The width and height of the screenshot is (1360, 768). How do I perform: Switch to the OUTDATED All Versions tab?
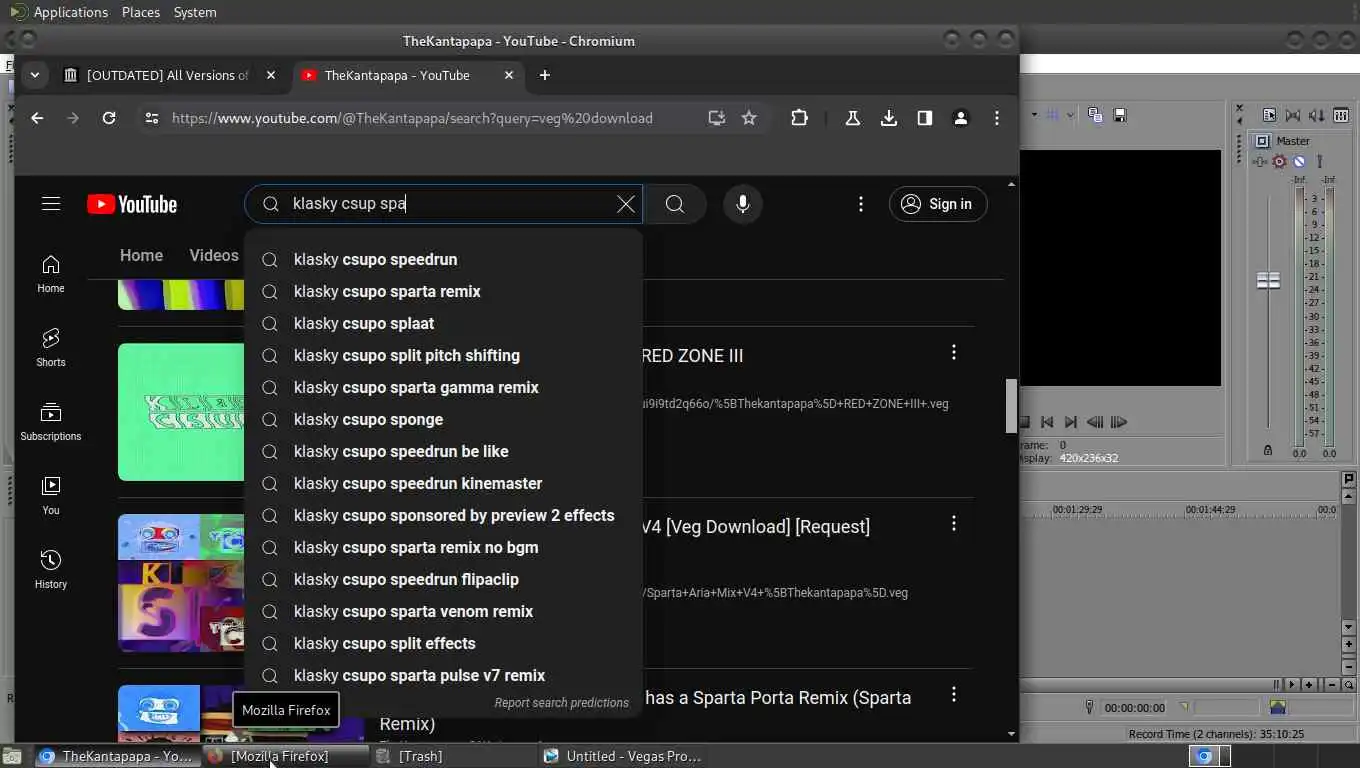coord(171,75)
